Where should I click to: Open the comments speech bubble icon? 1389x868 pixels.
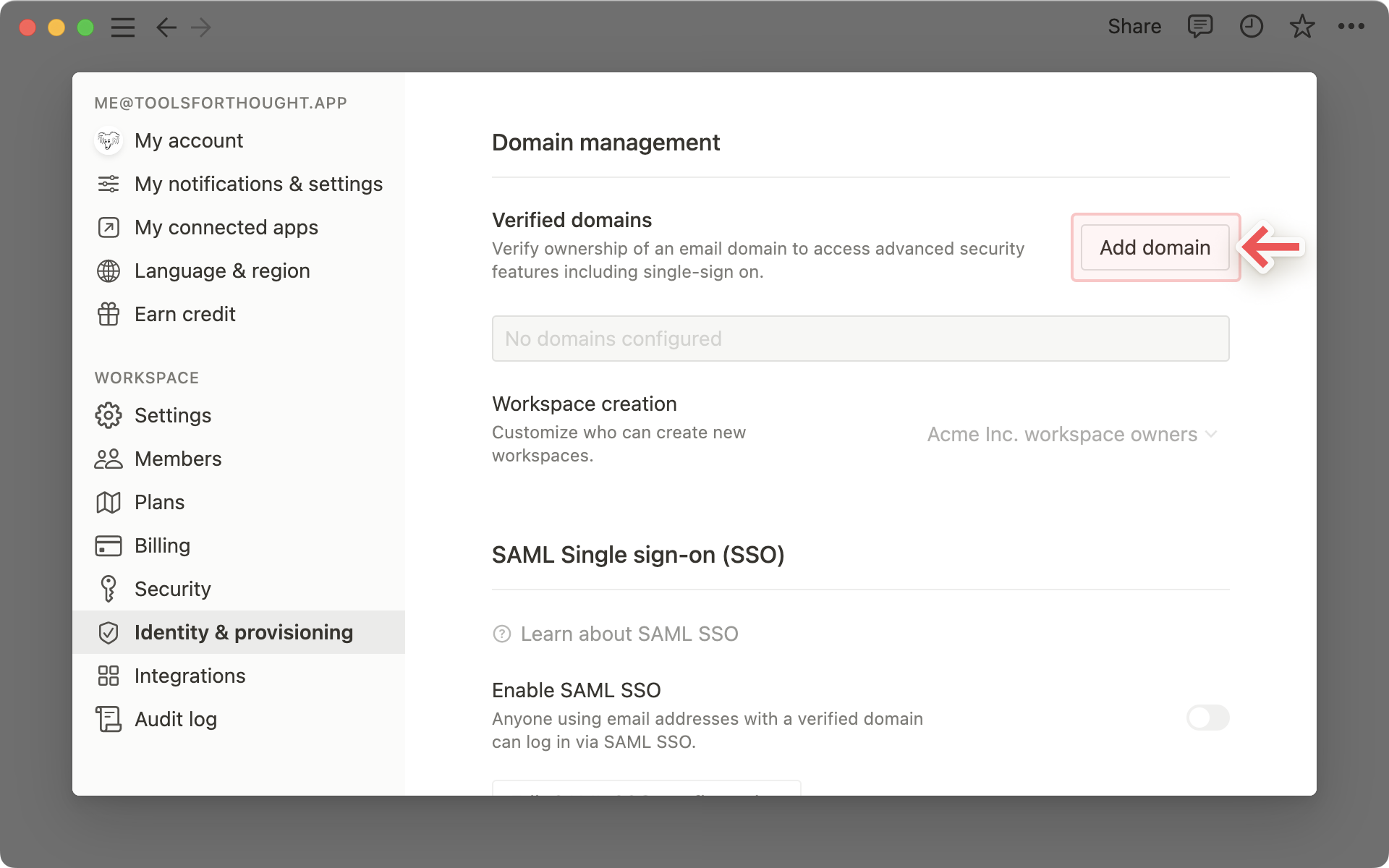(1199, 27)
